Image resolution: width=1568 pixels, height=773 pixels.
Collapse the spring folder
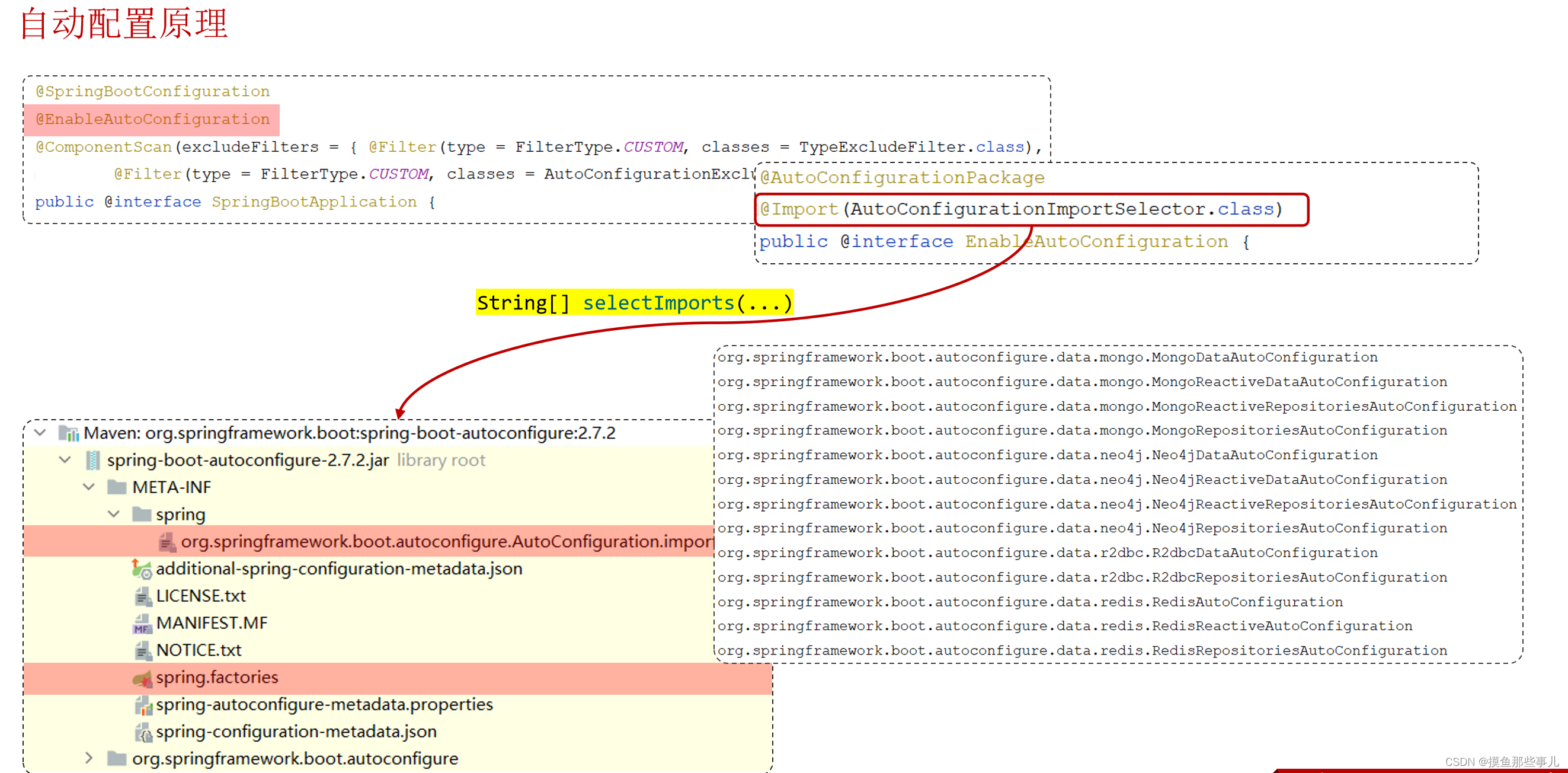point(114,515)
